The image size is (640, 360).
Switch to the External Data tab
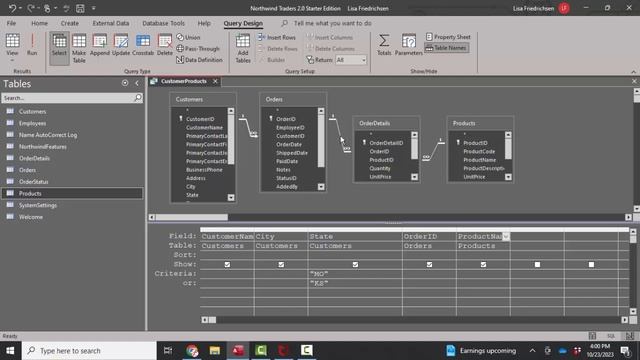[111, 23]
